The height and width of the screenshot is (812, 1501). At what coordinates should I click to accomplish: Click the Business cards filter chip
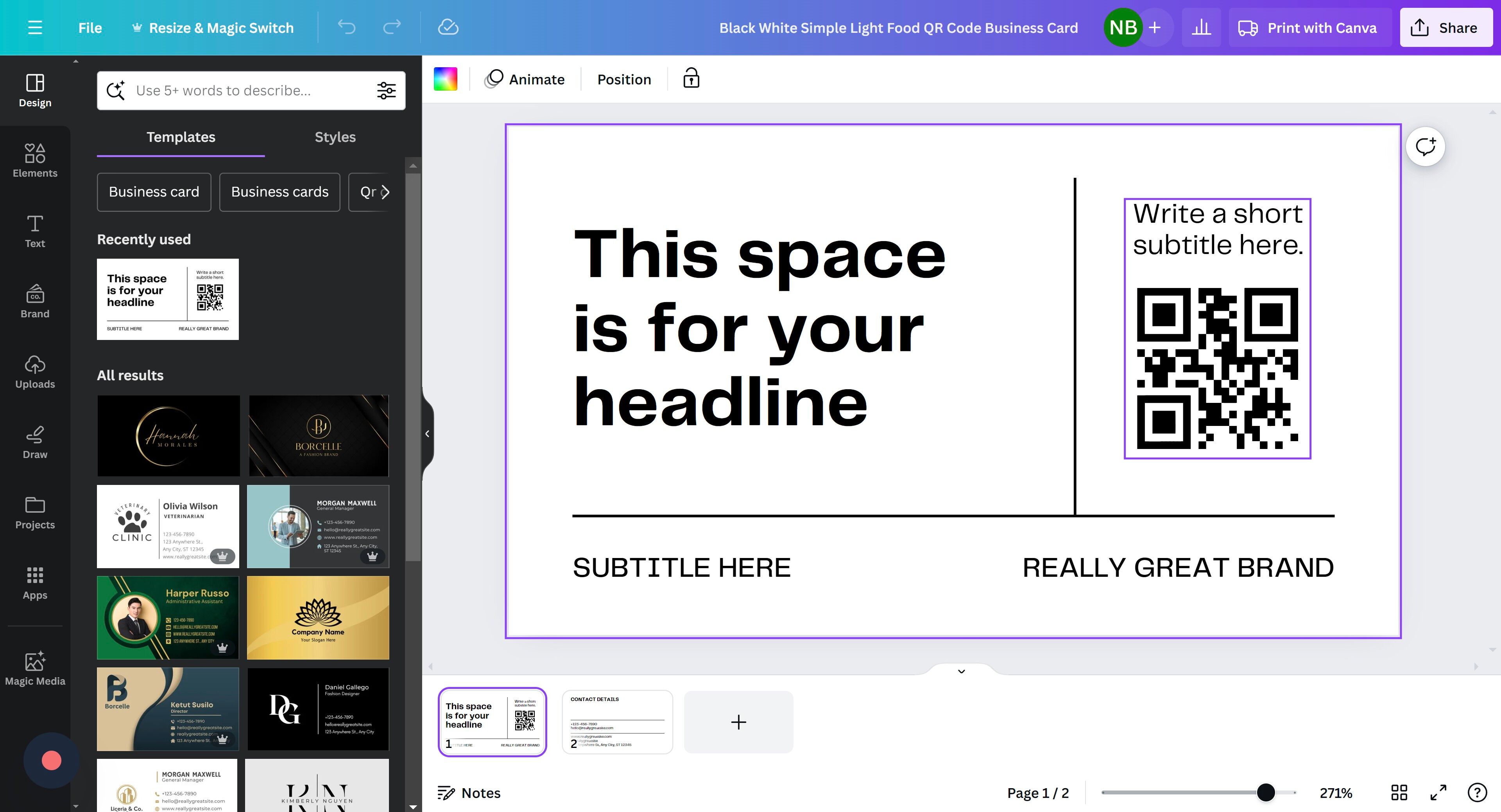[x=280, y=191]
